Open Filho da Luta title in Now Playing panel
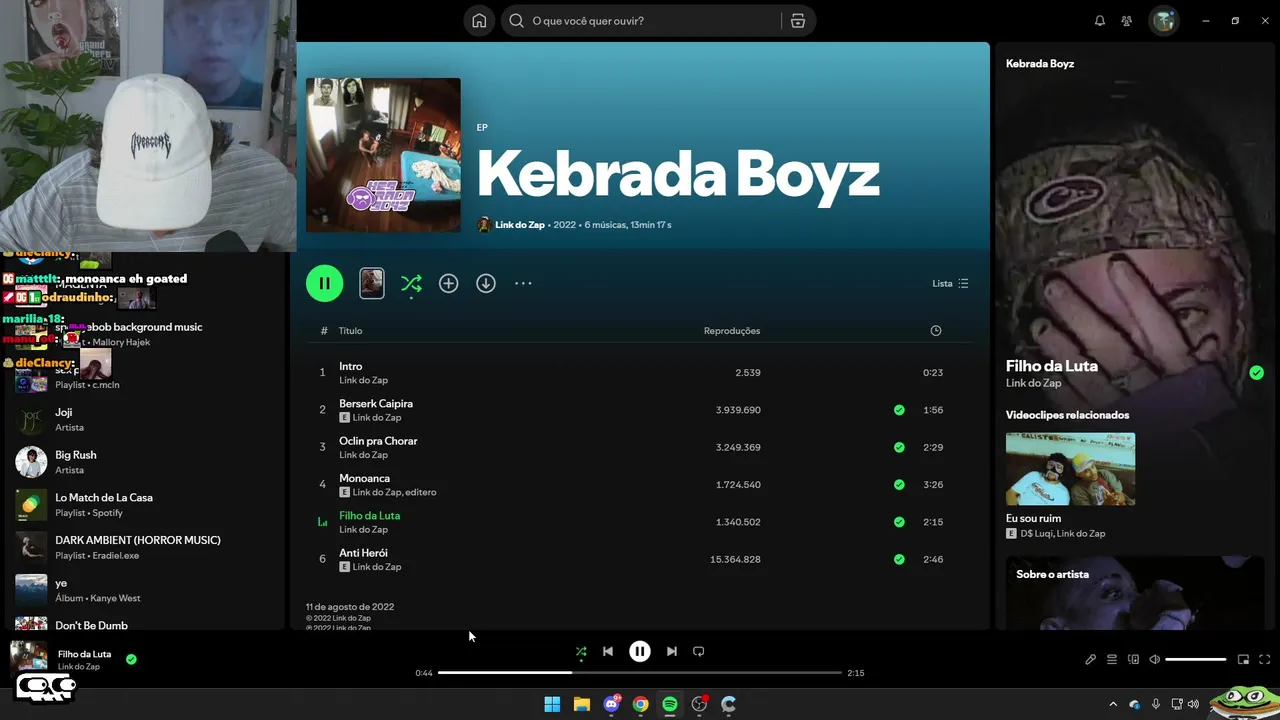The width and height of the screenshot is (1280, 720). (x=1052, y=366)
